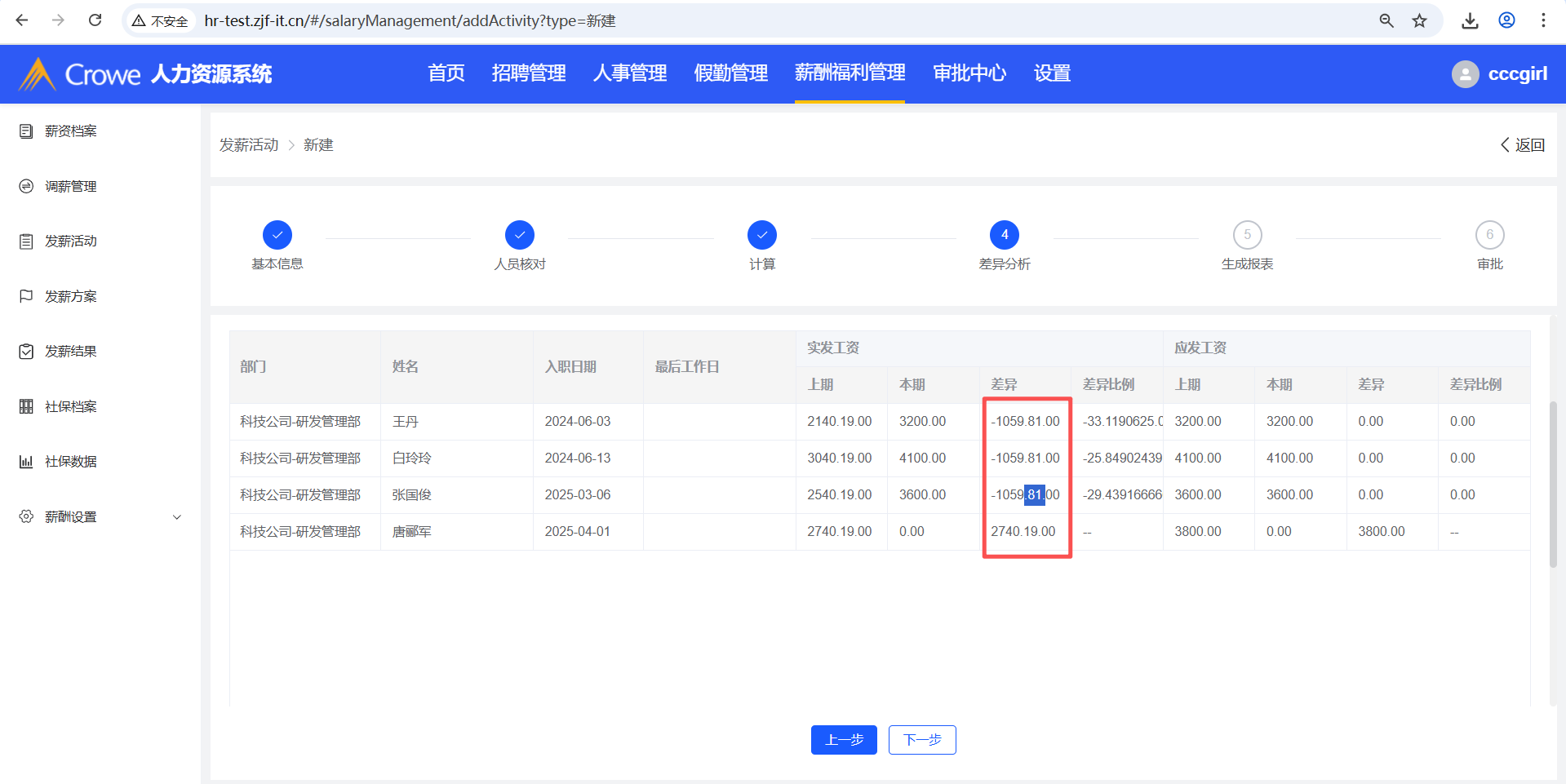Click the 调薪管理 sidebar icon
Viewport: 1566px width, 784px height.
point(26,186)
